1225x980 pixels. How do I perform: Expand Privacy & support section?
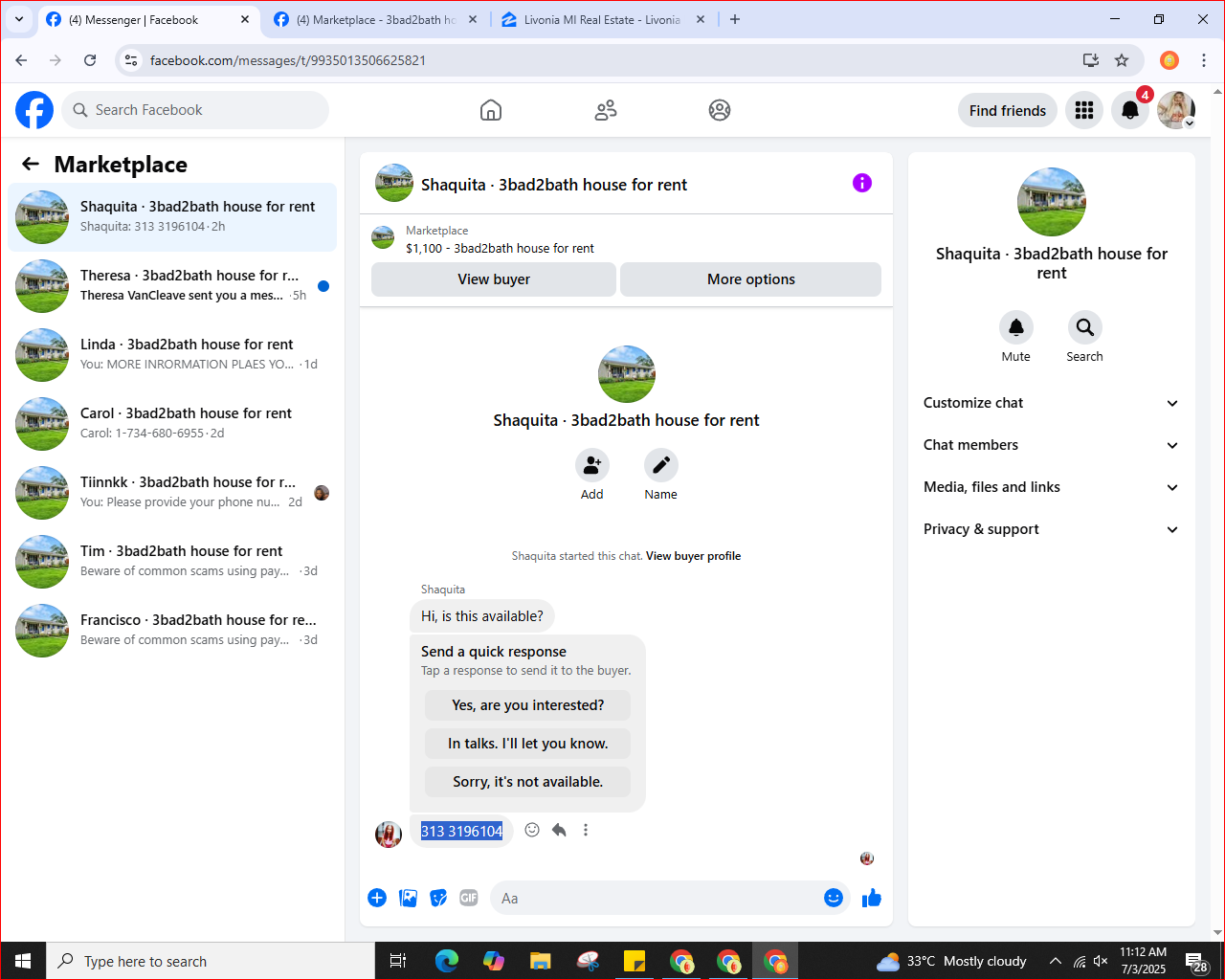(x=1052, y=529)
